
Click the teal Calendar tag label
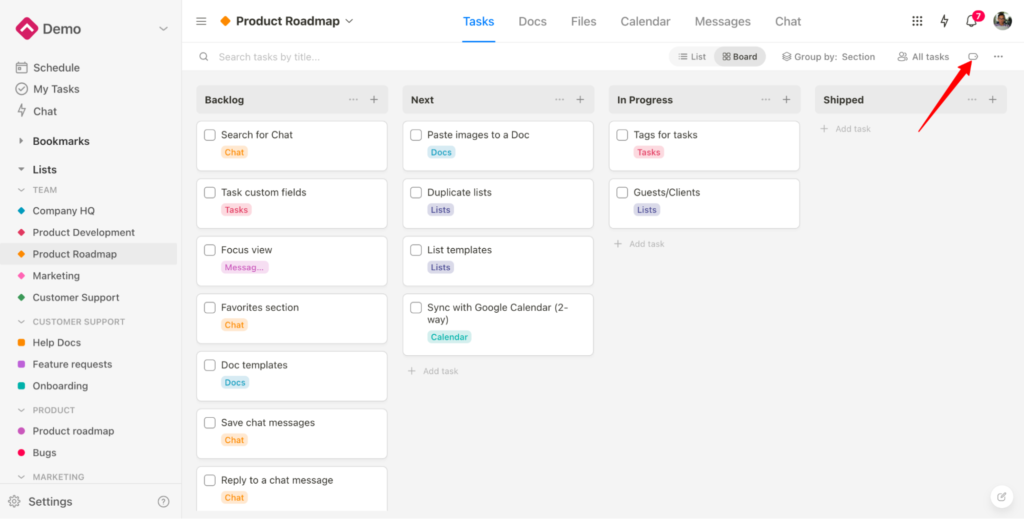click(449, 337)
